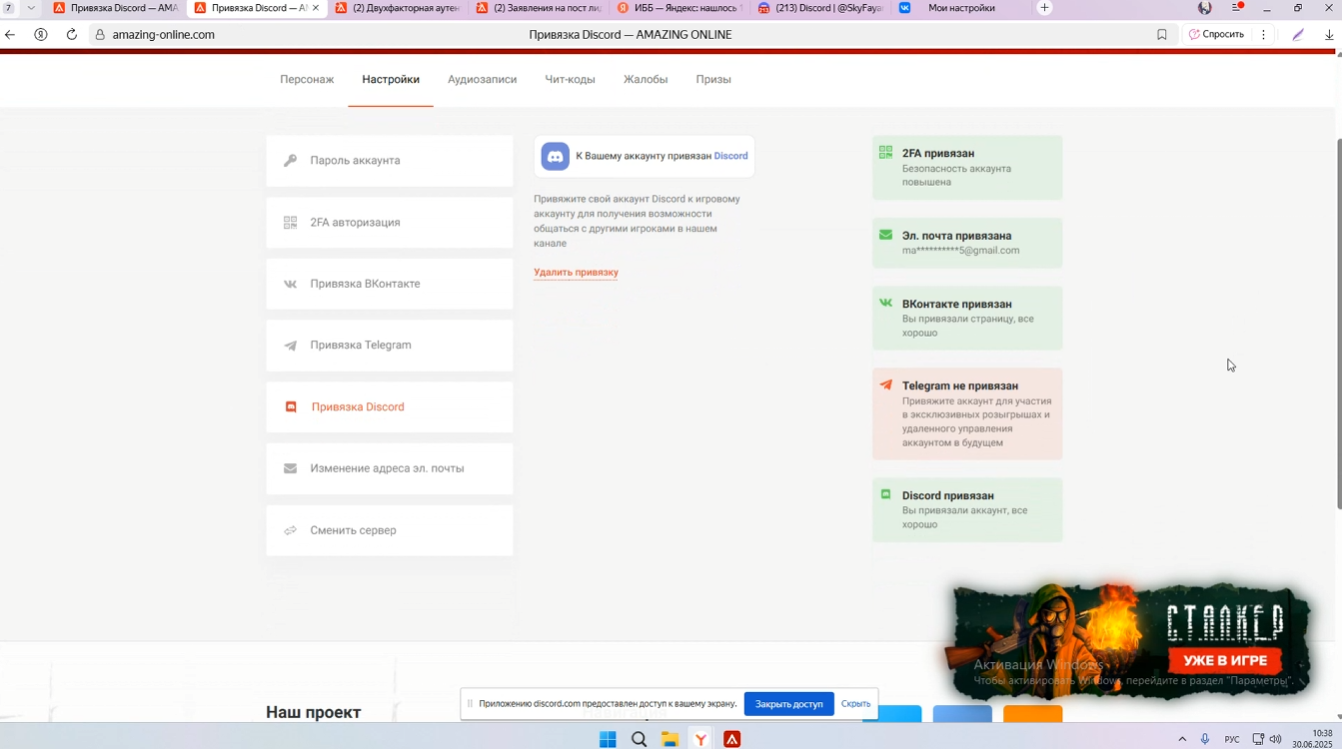The width and height of the screenshot is (1342, 749).
Task: Switch to the (213) Discord tab
Action: [820, 8]
